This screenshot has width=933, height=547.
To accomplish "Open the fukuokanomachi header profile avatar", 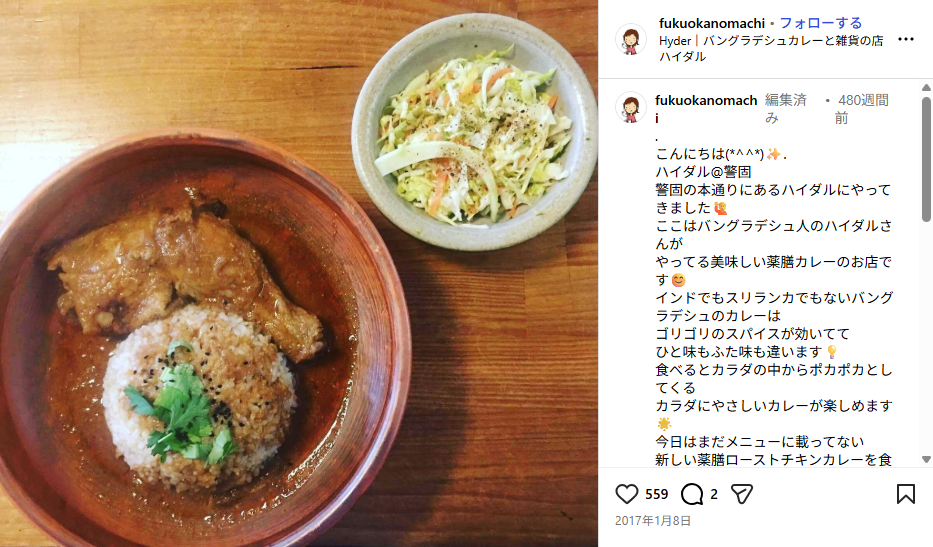I will [631, 39].
